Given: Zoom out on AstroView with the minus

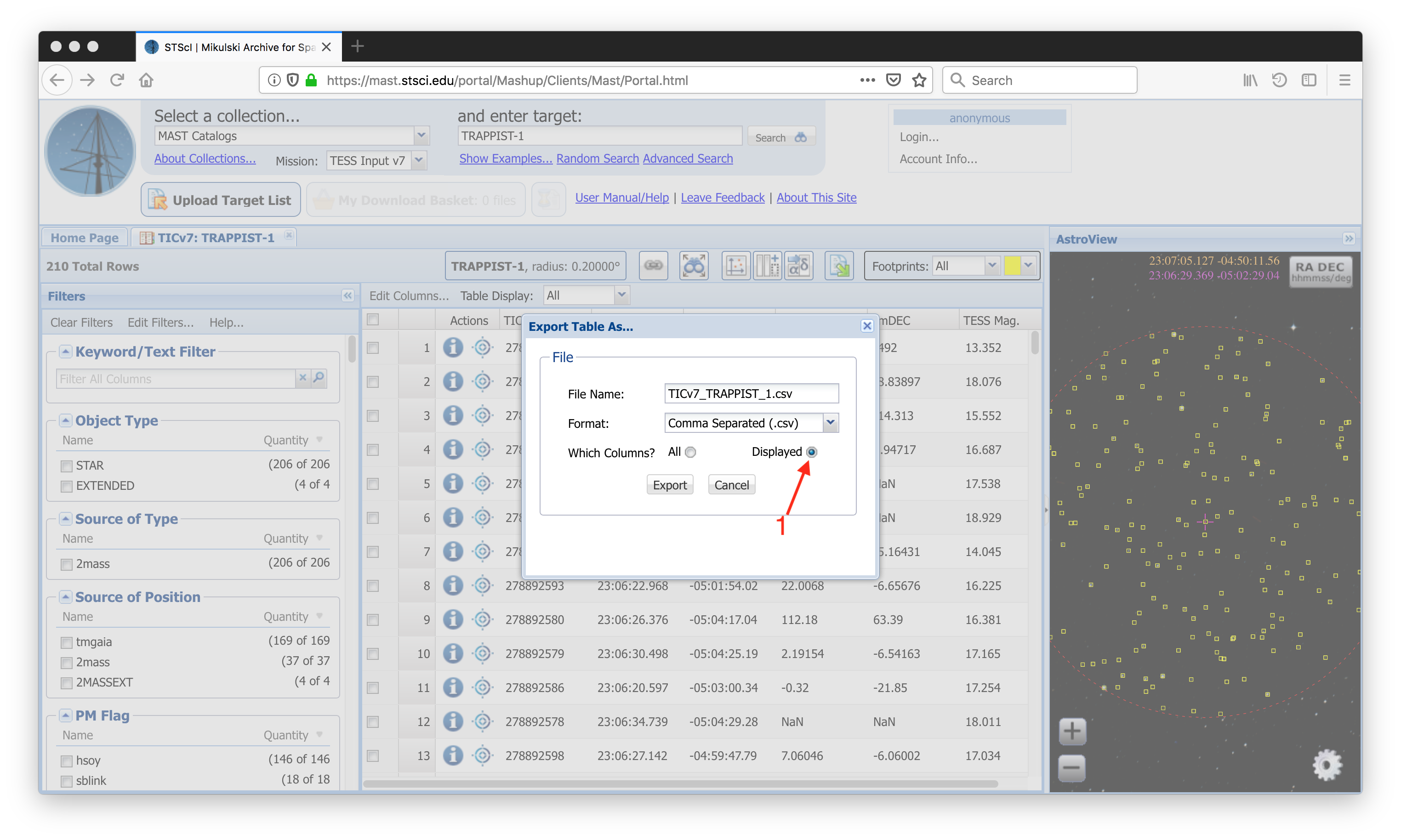Looking at the screenshot, I should pyautogui.click(x=1072, y=768).
